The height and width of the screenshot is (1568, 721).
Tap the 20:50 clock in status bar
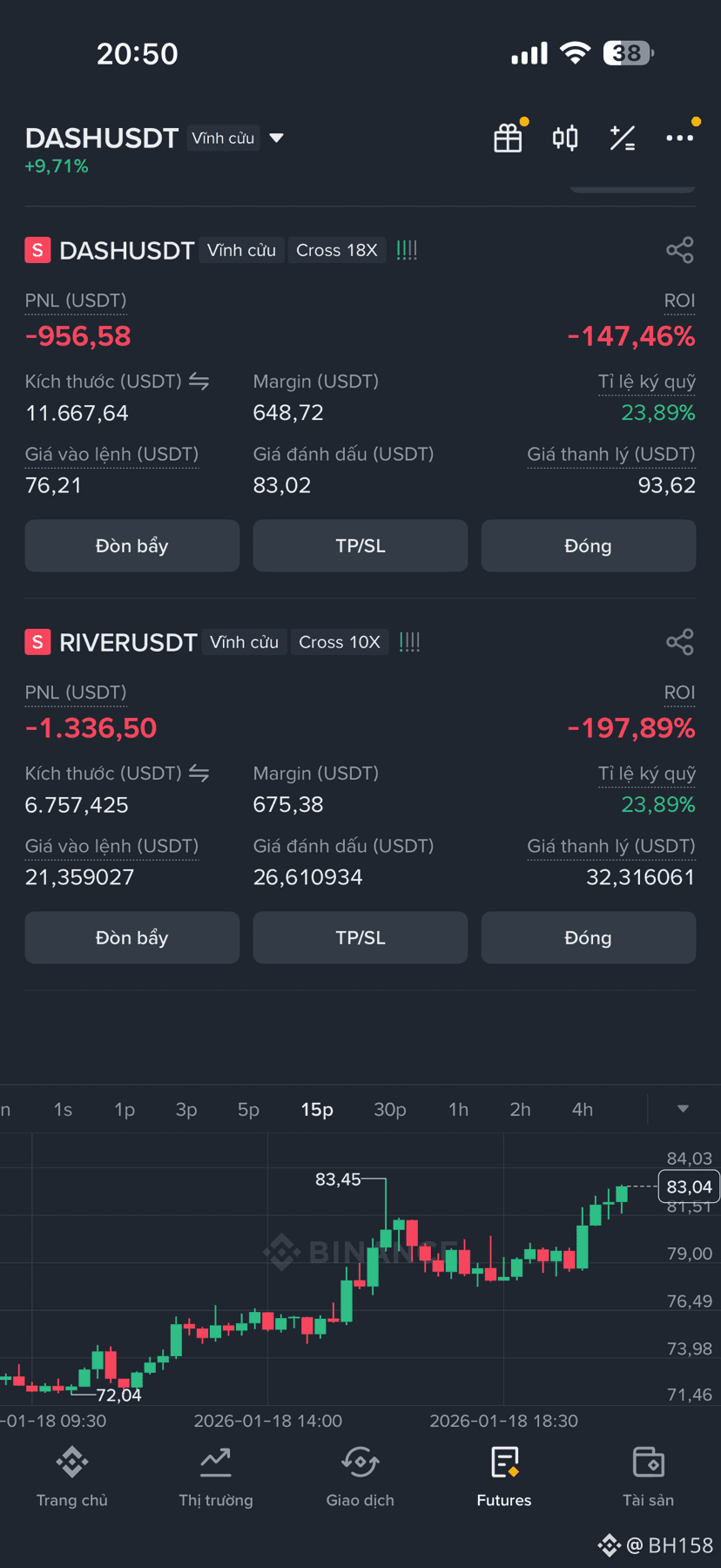point(137,54)
